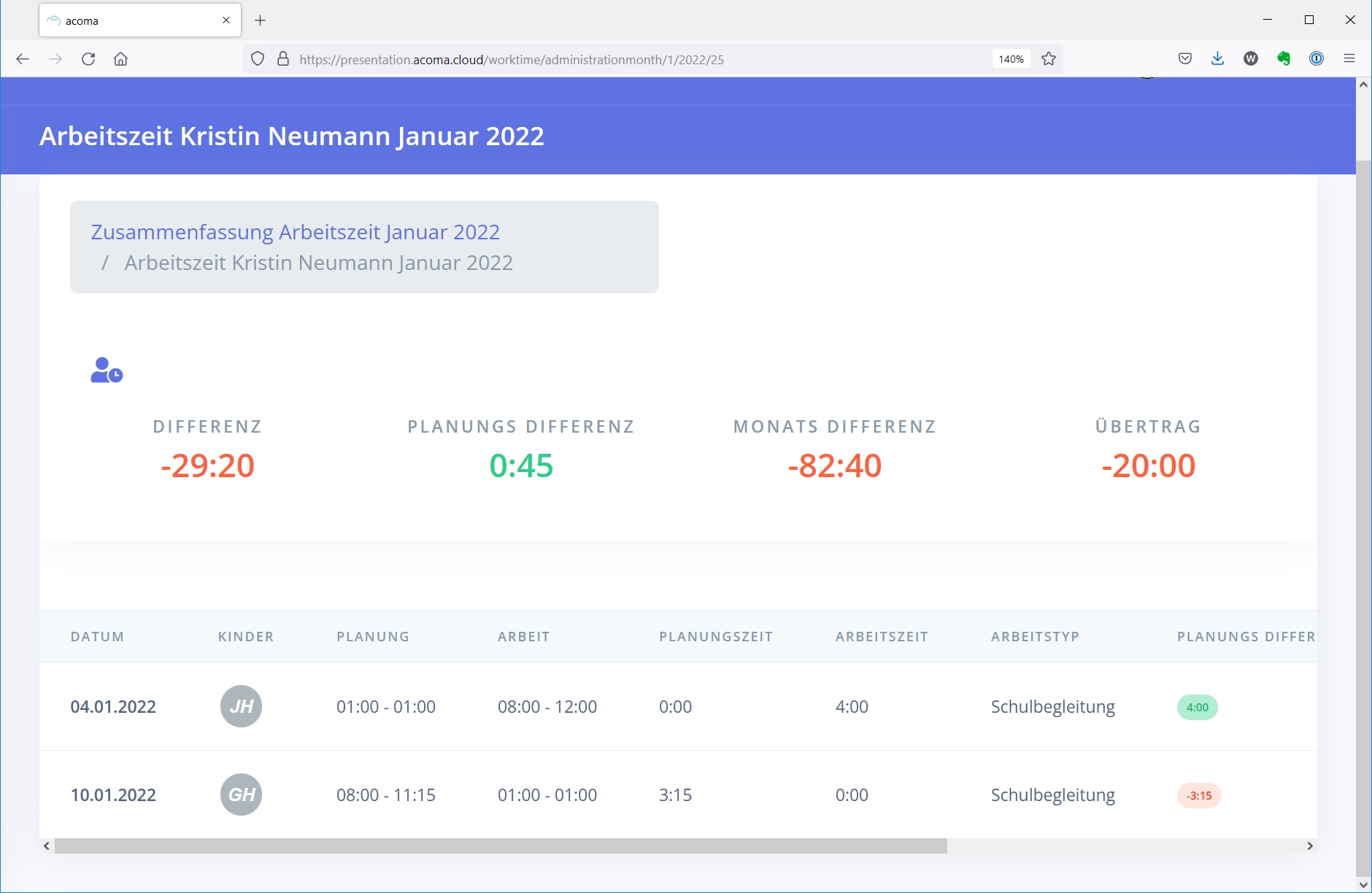Bookmark this page with the star
The width and height of the screenshot is (1372, 893).
[x=1049, y=59]
